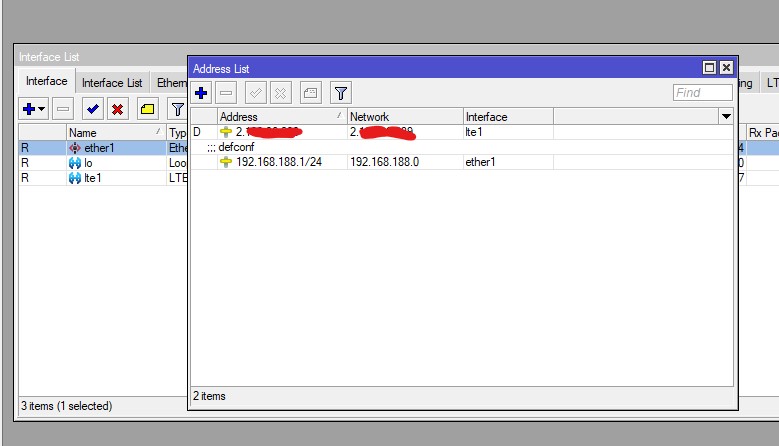Click red disable X in Interface List
779x446 pixels.
tap(117, 109)
